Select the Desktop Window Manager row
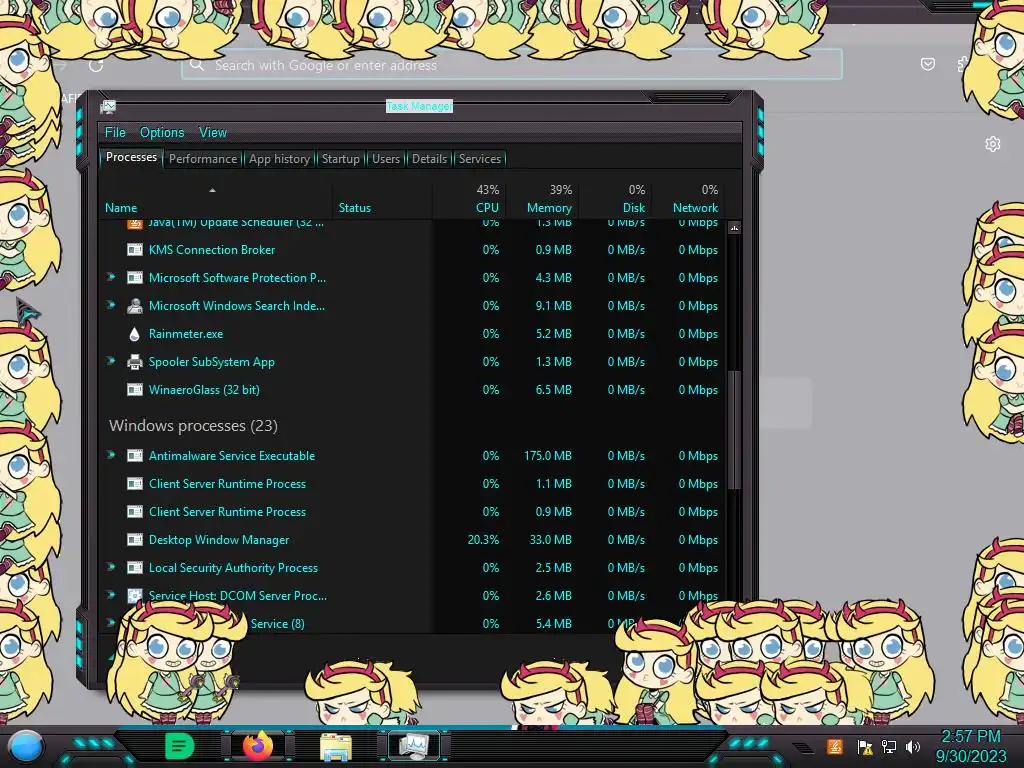Screen dimensions: 1024x768 [x=413, y=540]
